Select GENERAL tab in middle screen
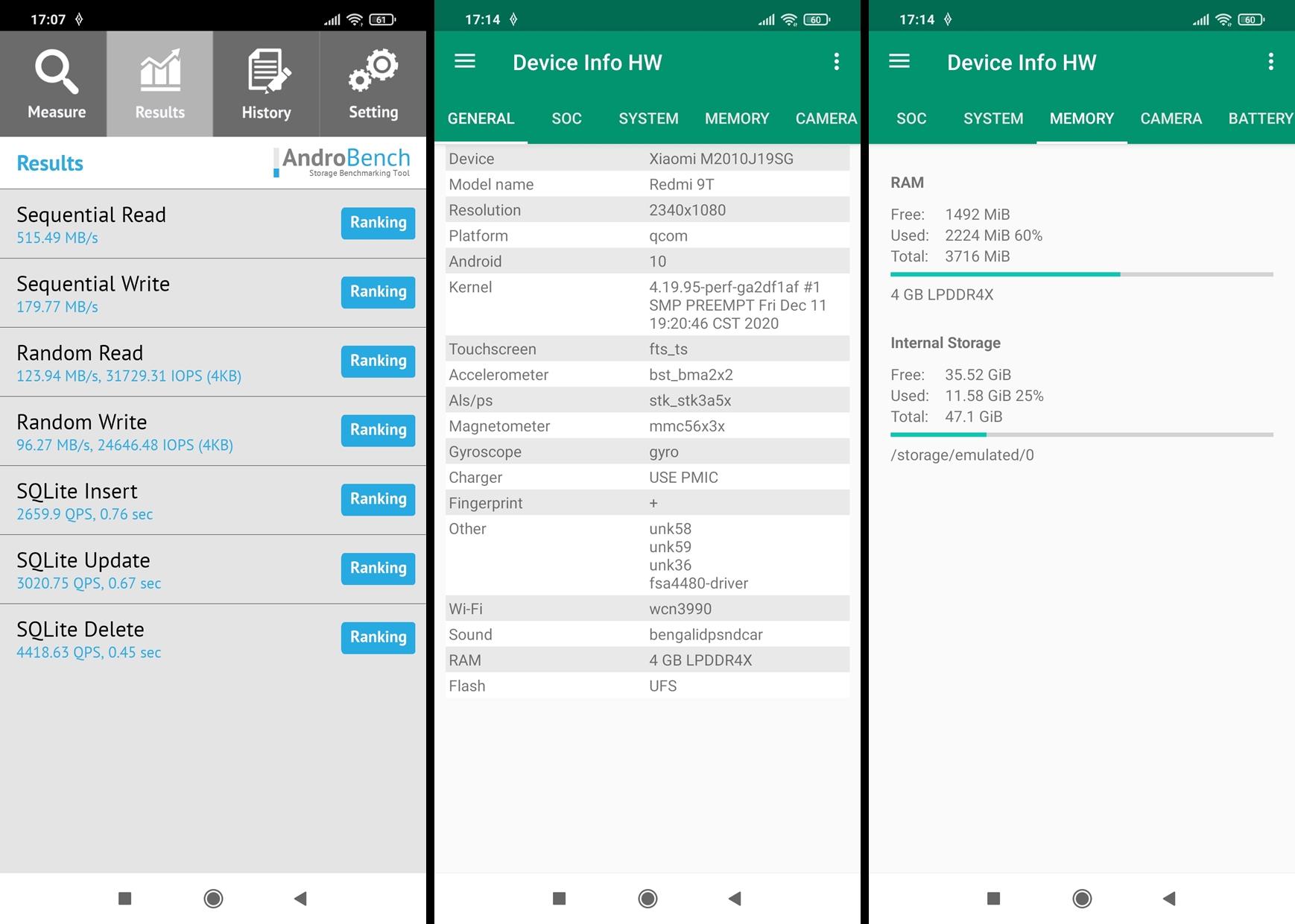The width and height of the screenshot is (1295, 924). pos(481,118)
